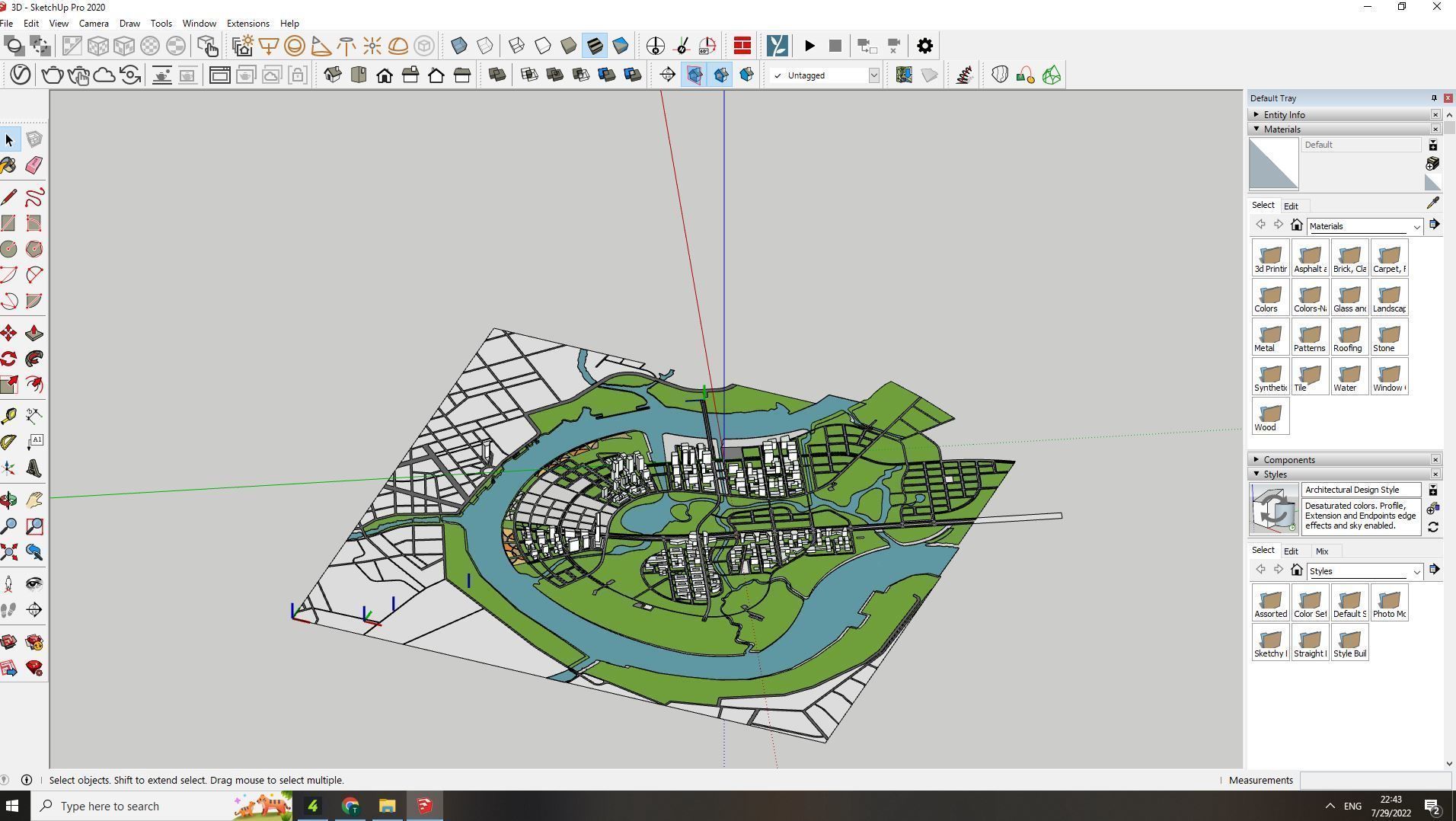
Task: Click the Section Plane toolbar icon
Action: click(668, 75)
